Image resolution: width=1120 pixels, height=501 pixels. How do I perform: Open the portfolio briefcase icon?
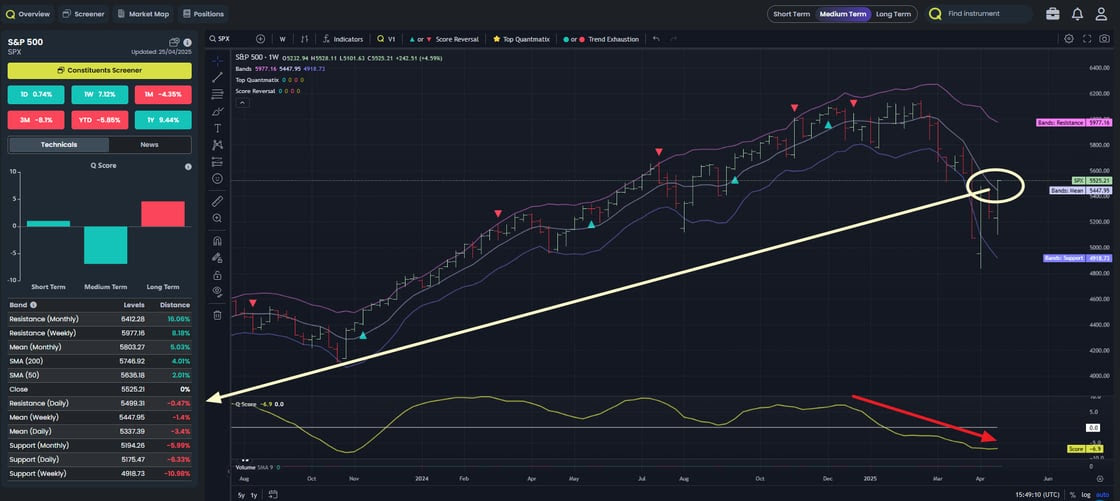(1053, 14)
